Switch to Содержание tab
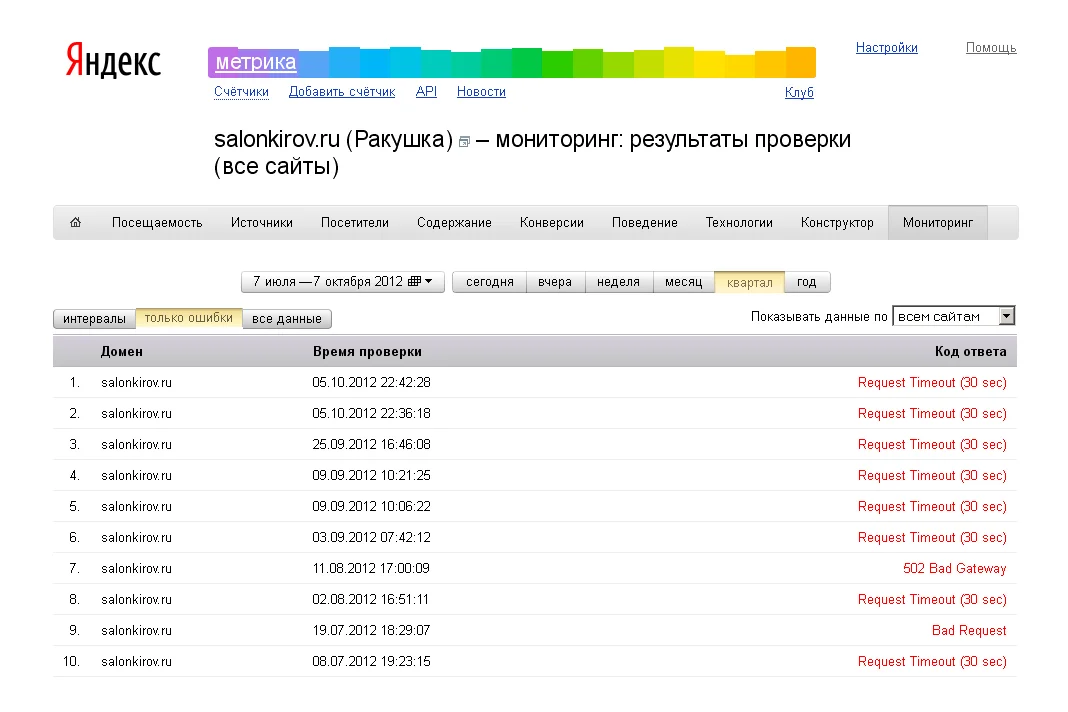The image size is (1068, 712). (x=454, y=223)
